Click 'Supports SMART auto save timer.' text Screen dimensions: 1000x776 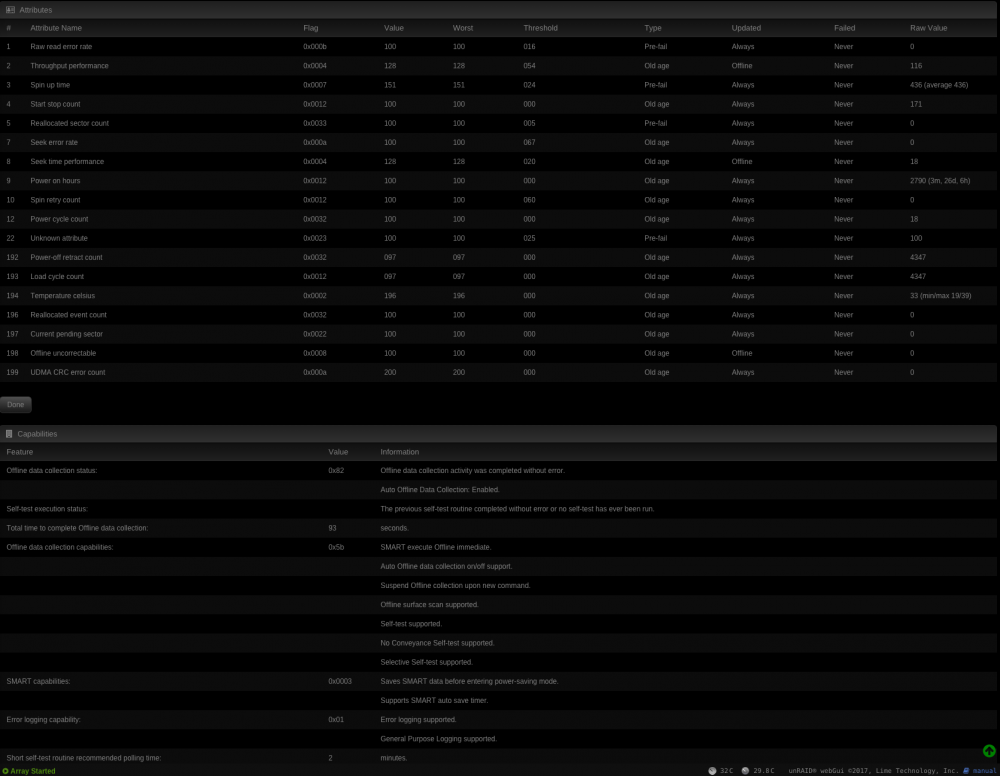click(434, 700)
